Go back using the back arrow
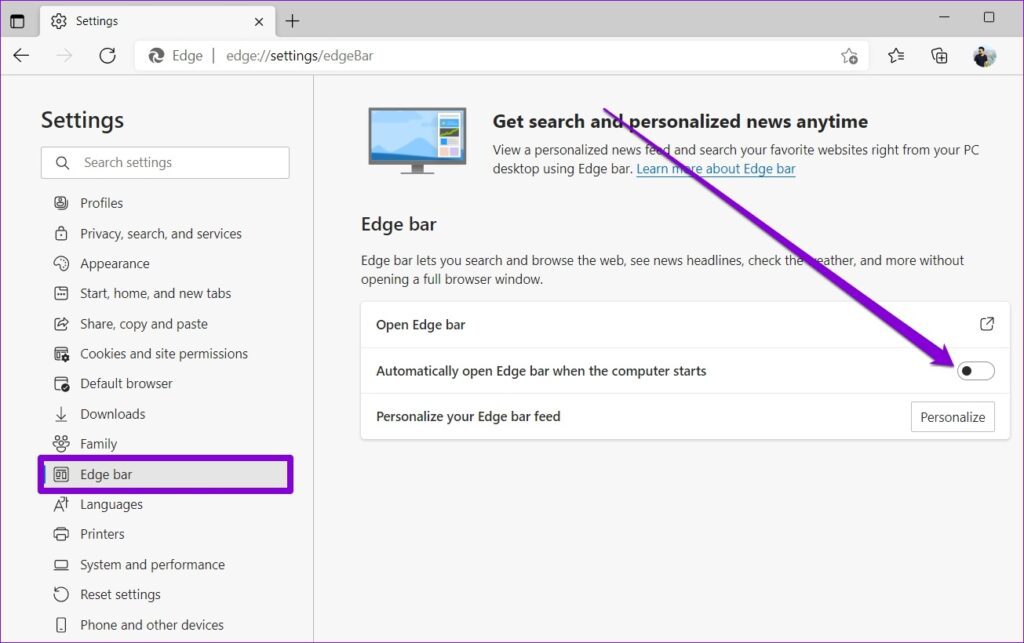The width and height of the screenshot is (1024, 643). [x=22, y=56]
